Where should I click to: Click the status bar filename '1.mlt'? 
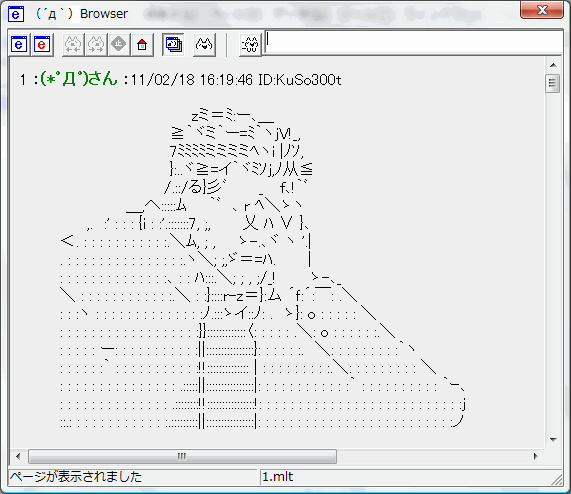click(277, 477)
